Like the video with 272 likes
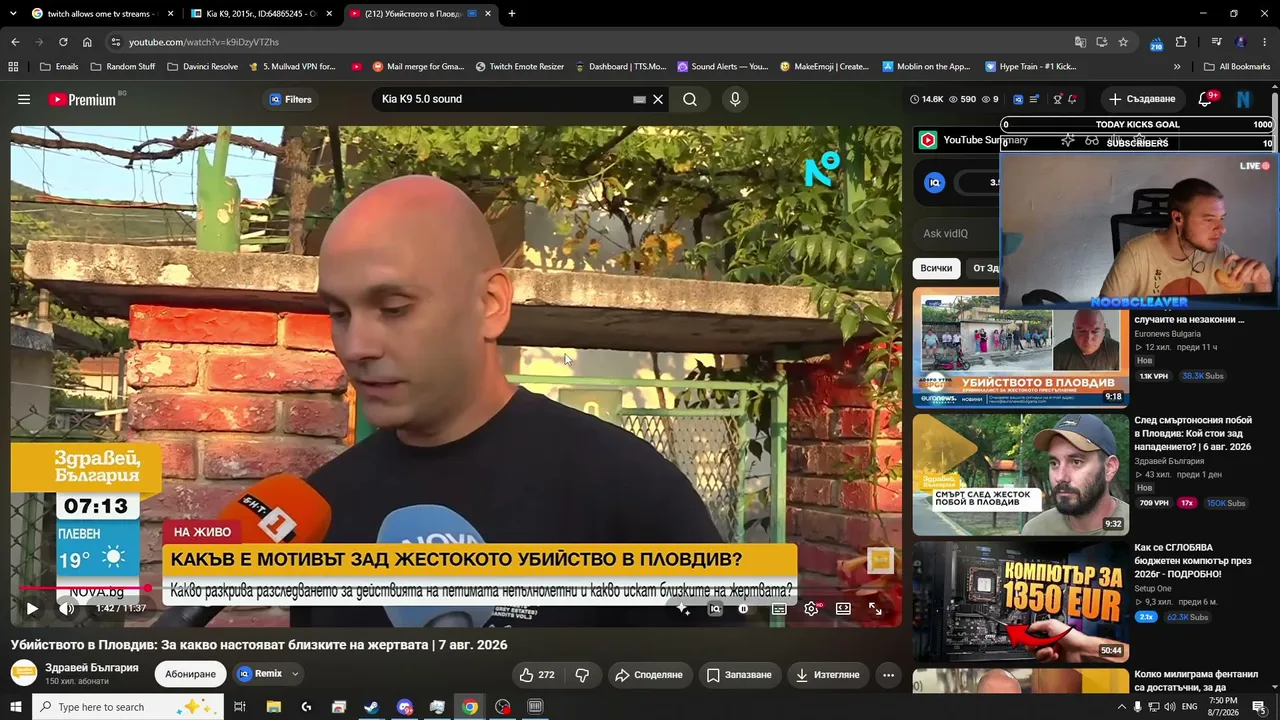The width and height of the screenshot is (1280, 720). (x=537, y=675)
